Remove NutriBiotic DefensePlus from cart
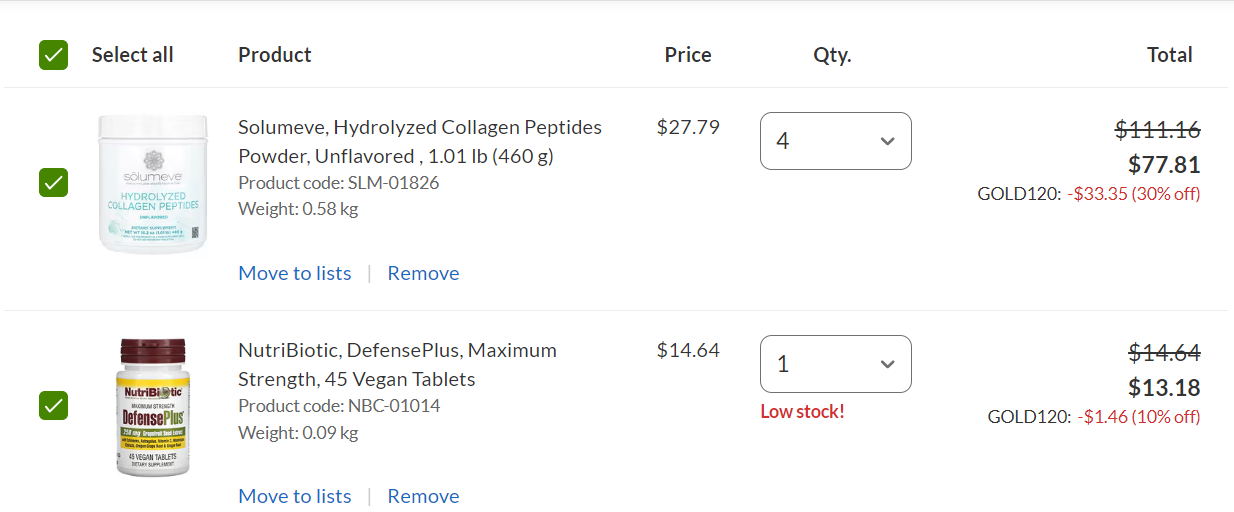Screen dimensions: 1234x512 [423, 496]
